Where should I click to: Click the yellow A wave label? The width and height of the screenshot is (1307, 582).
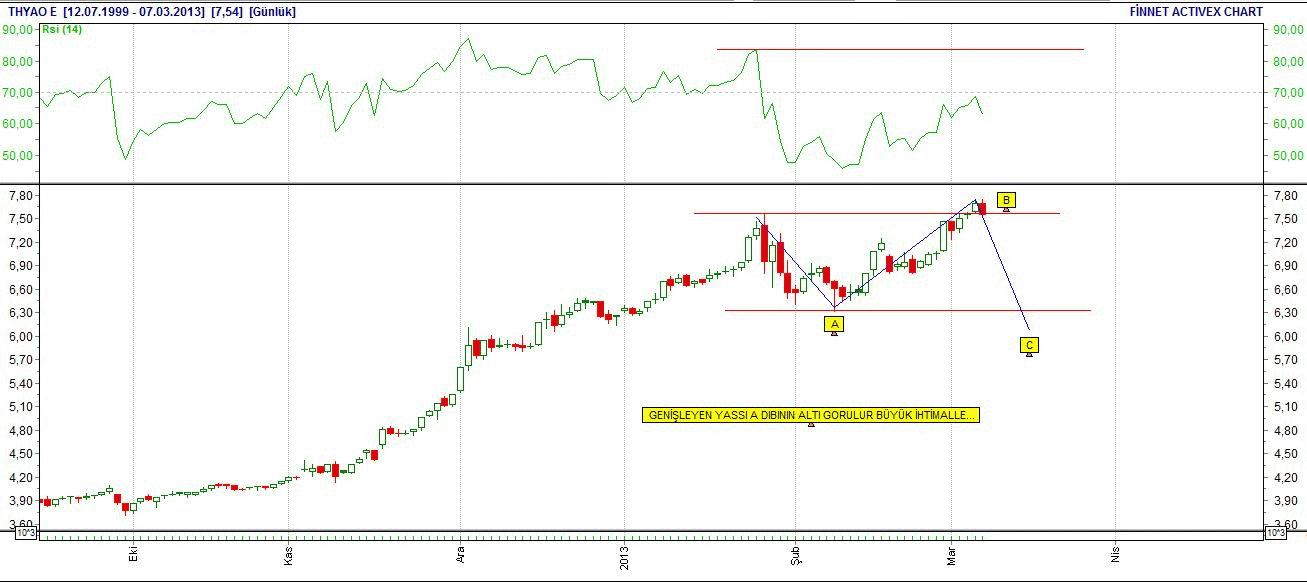pos(834,323)
